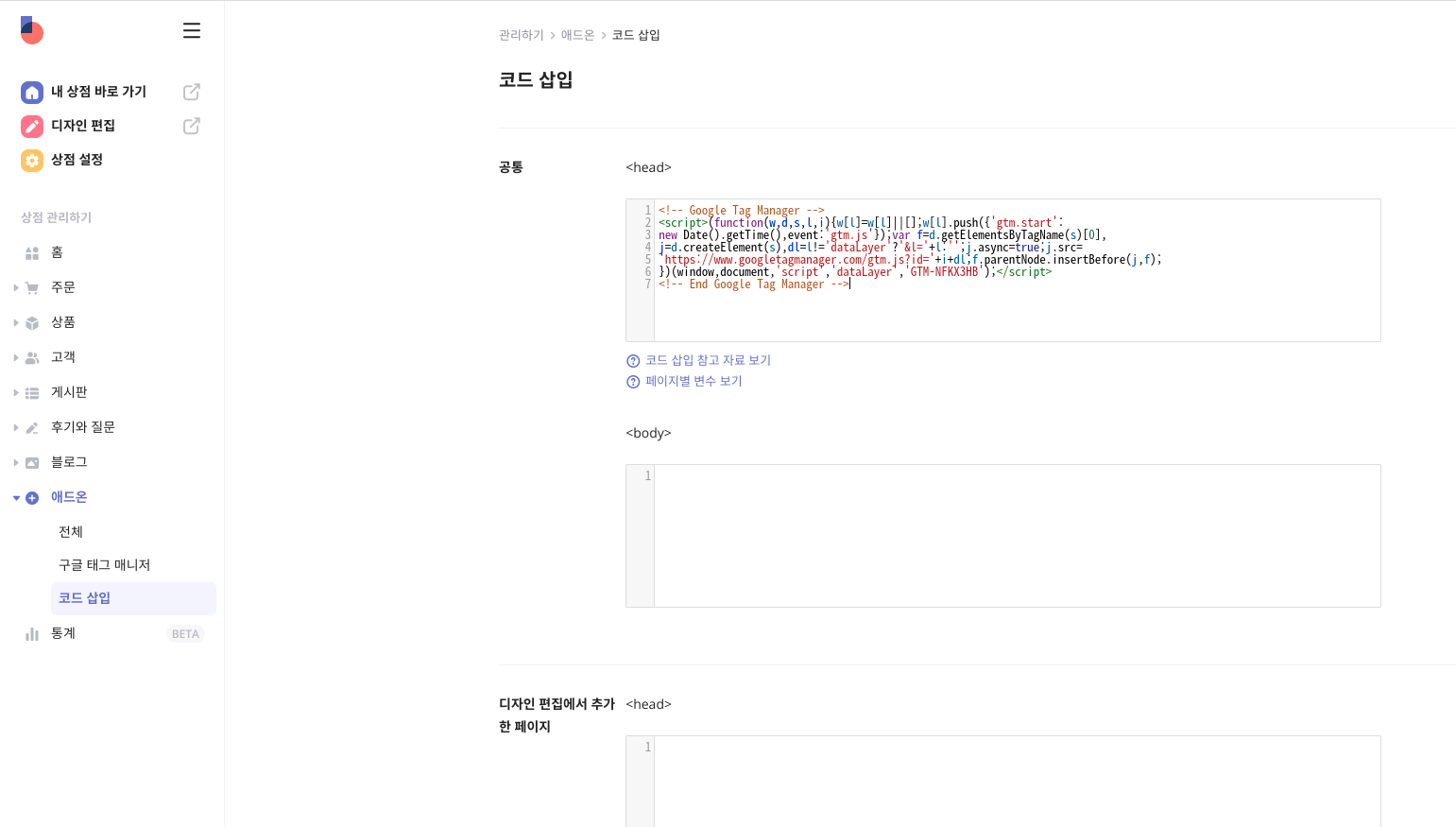Image resolution: width=1456 pixels, height=827 pixels.
Task: Click 애드온 in the breadcrumb
Action: pyautogui.click(x=577, y=35)
